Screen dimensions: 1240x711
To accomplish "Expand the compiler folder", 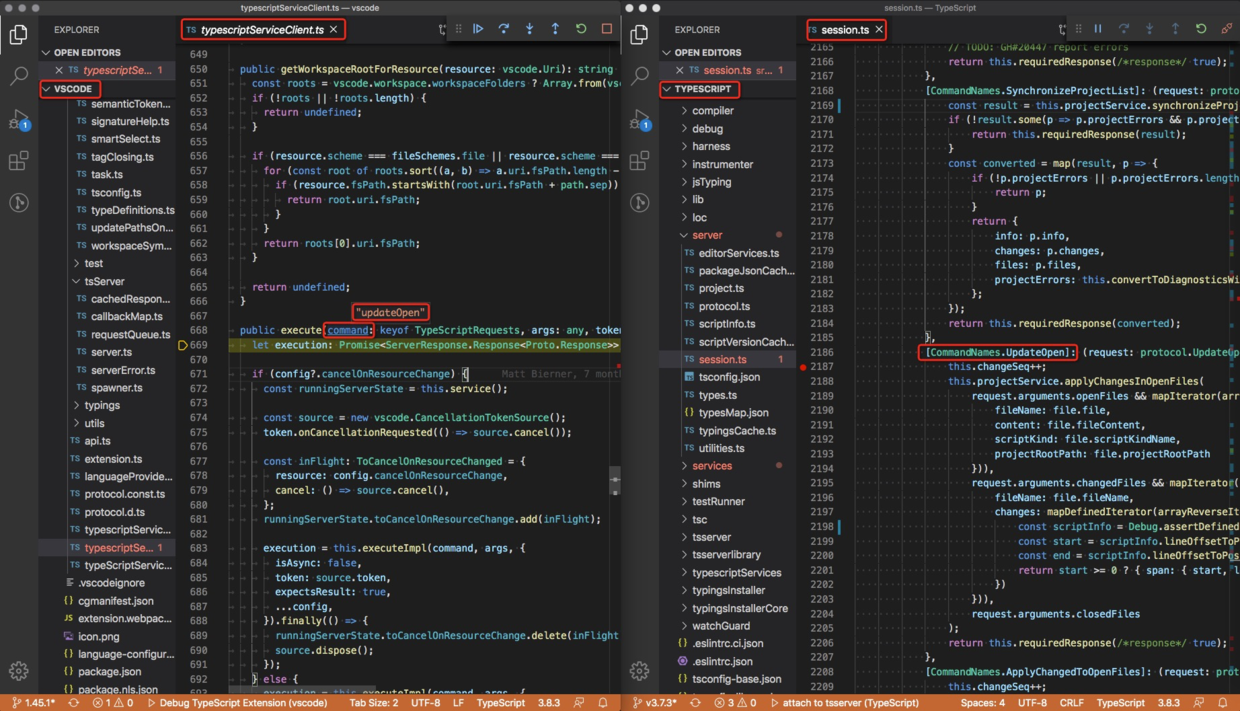I will [712, 111].
